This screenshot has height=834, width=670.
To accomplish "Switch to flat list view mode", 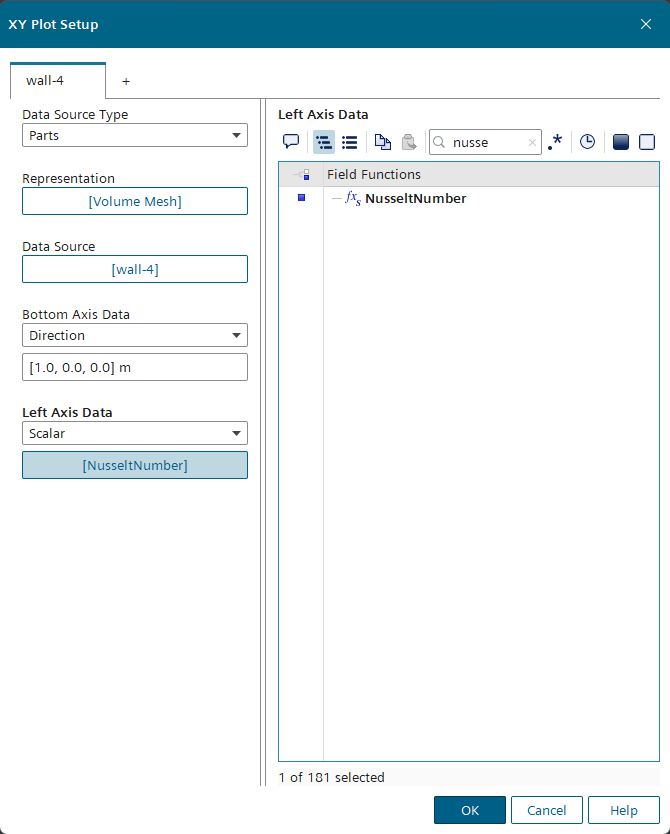I will [349, 142].
